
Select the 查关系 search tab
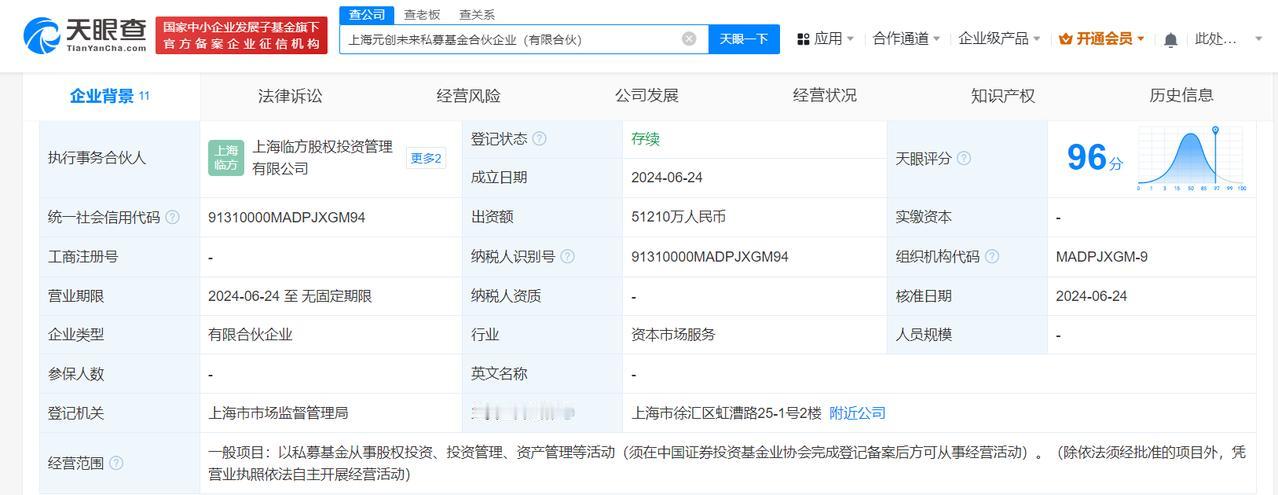[x=477, y=14]
